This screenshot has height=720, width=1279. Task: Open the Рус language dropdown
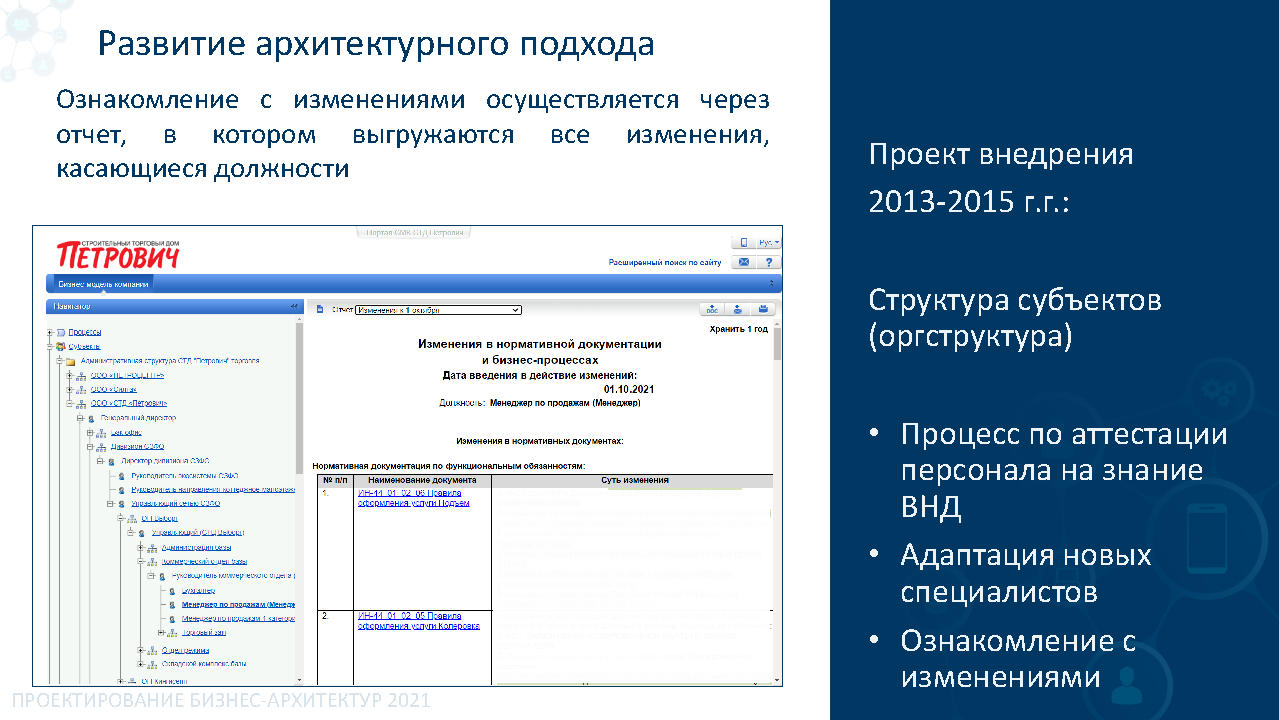(x=770, y=242)
